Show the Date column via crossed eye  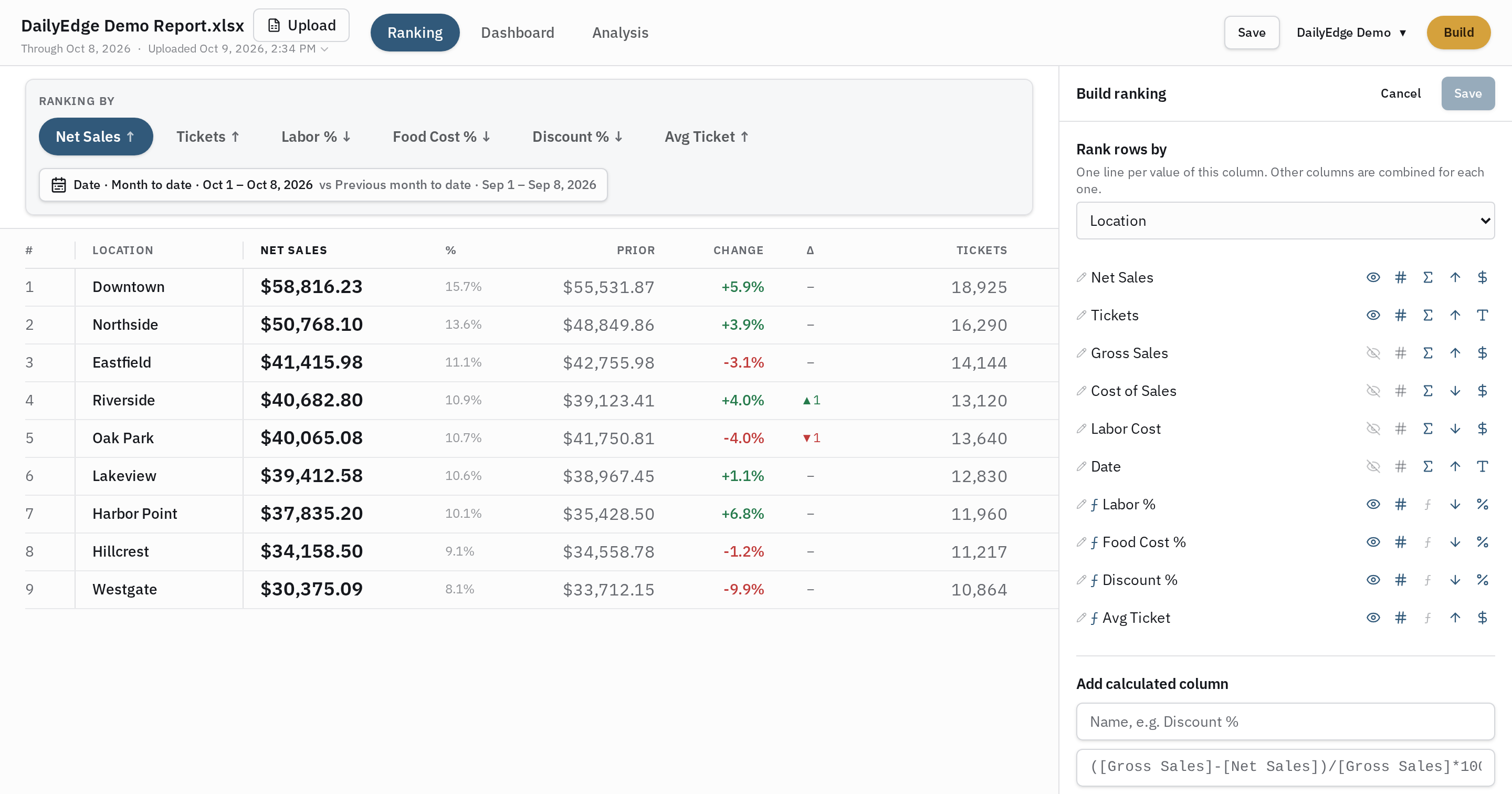click(x=1373, y=466)
